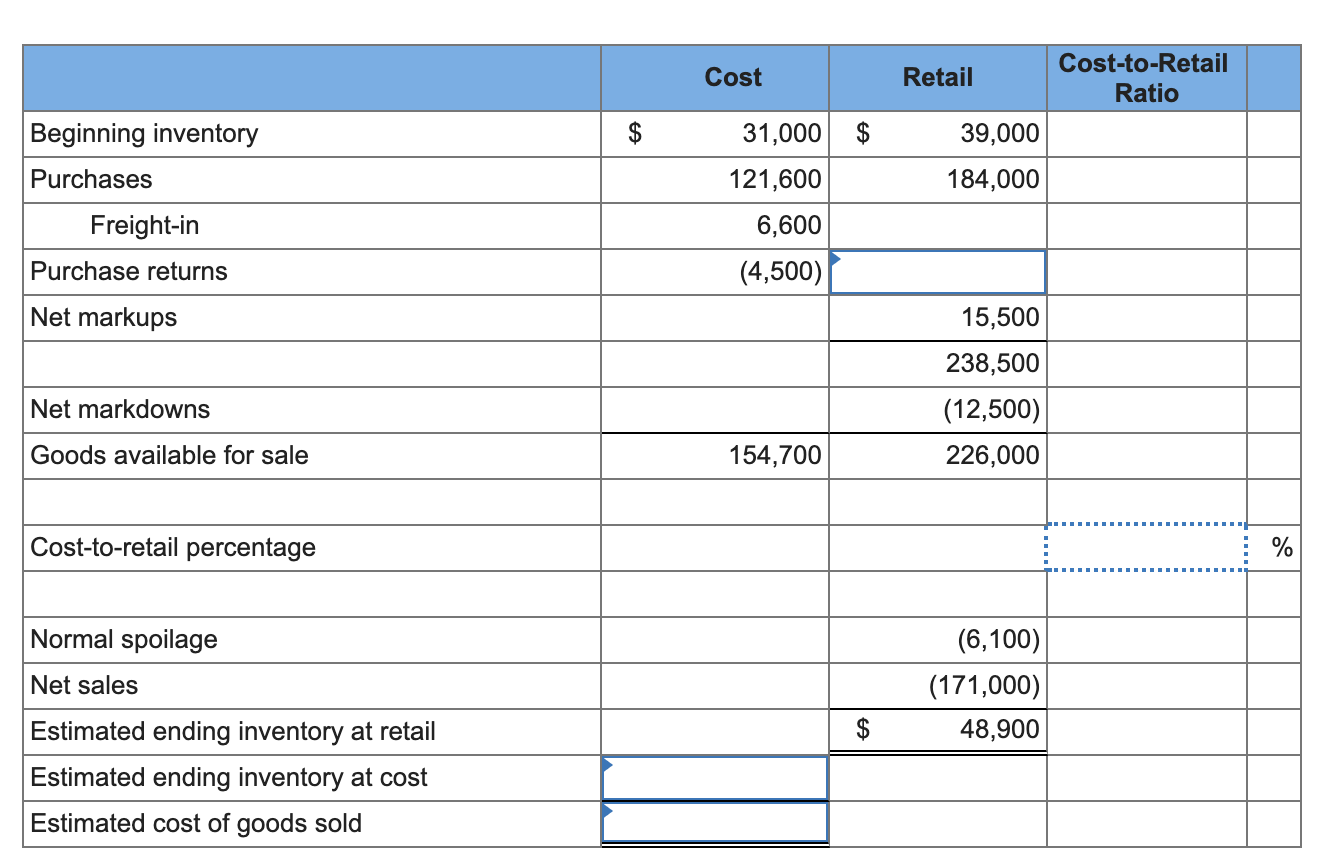Click Estimated ending inventory at retail label

(233, 732)
